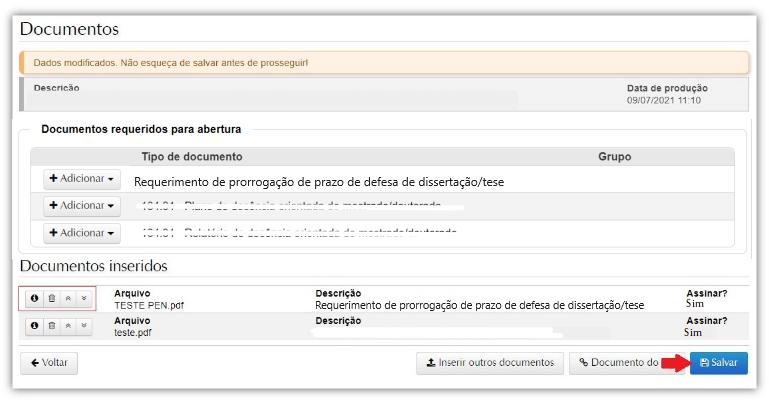
Task: Show info for teste.pdf document
Action: coord(35,326)
